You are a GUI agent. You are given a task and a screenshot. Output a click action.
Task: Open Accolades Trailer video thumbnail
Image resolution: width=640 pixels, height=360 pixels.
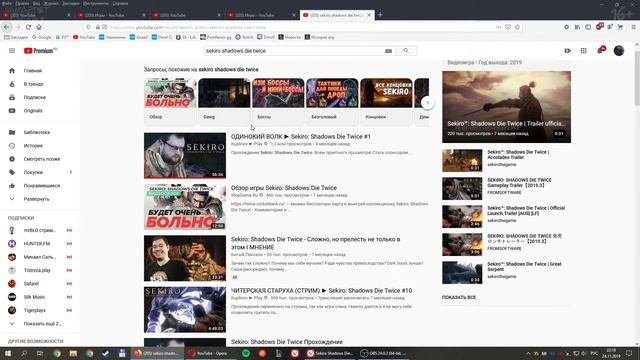pyautogui.click(x=462, y=160)
